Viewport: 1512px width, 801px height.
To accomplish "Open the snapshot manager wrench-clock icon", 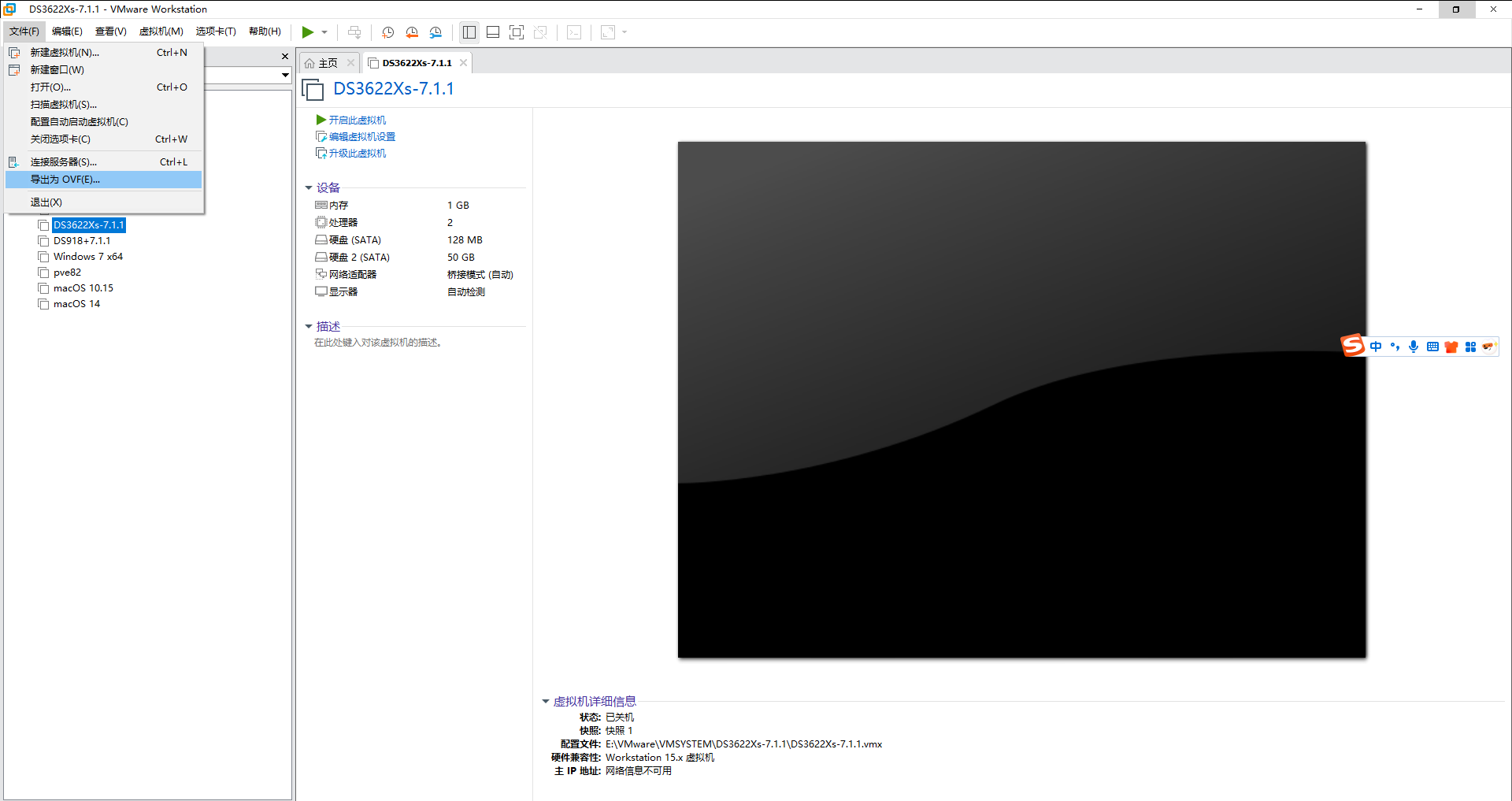I will point(435,32).
